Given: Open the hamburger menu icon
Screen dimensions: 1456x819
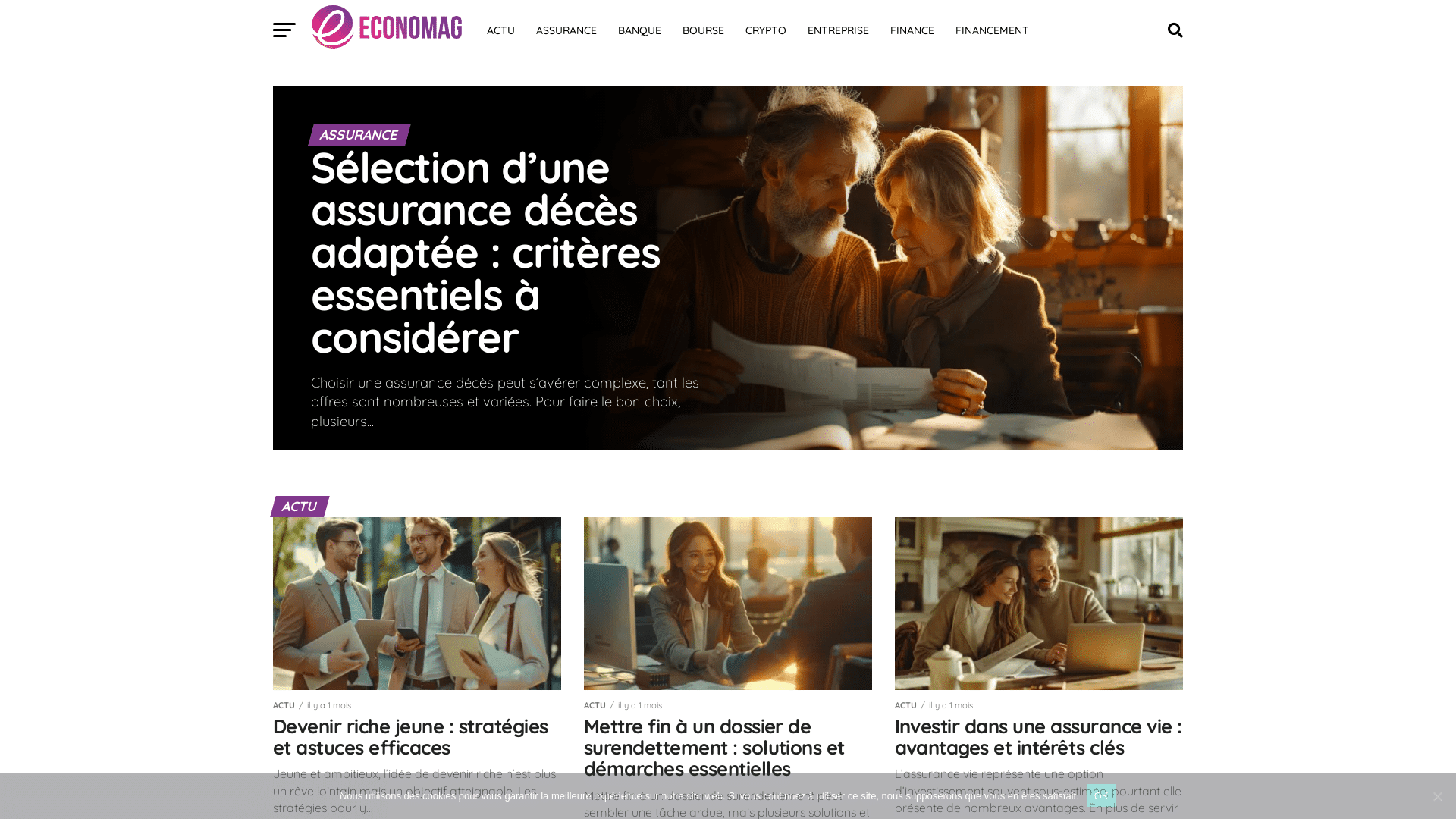Looking at the screenshot, I should (284, 30).
